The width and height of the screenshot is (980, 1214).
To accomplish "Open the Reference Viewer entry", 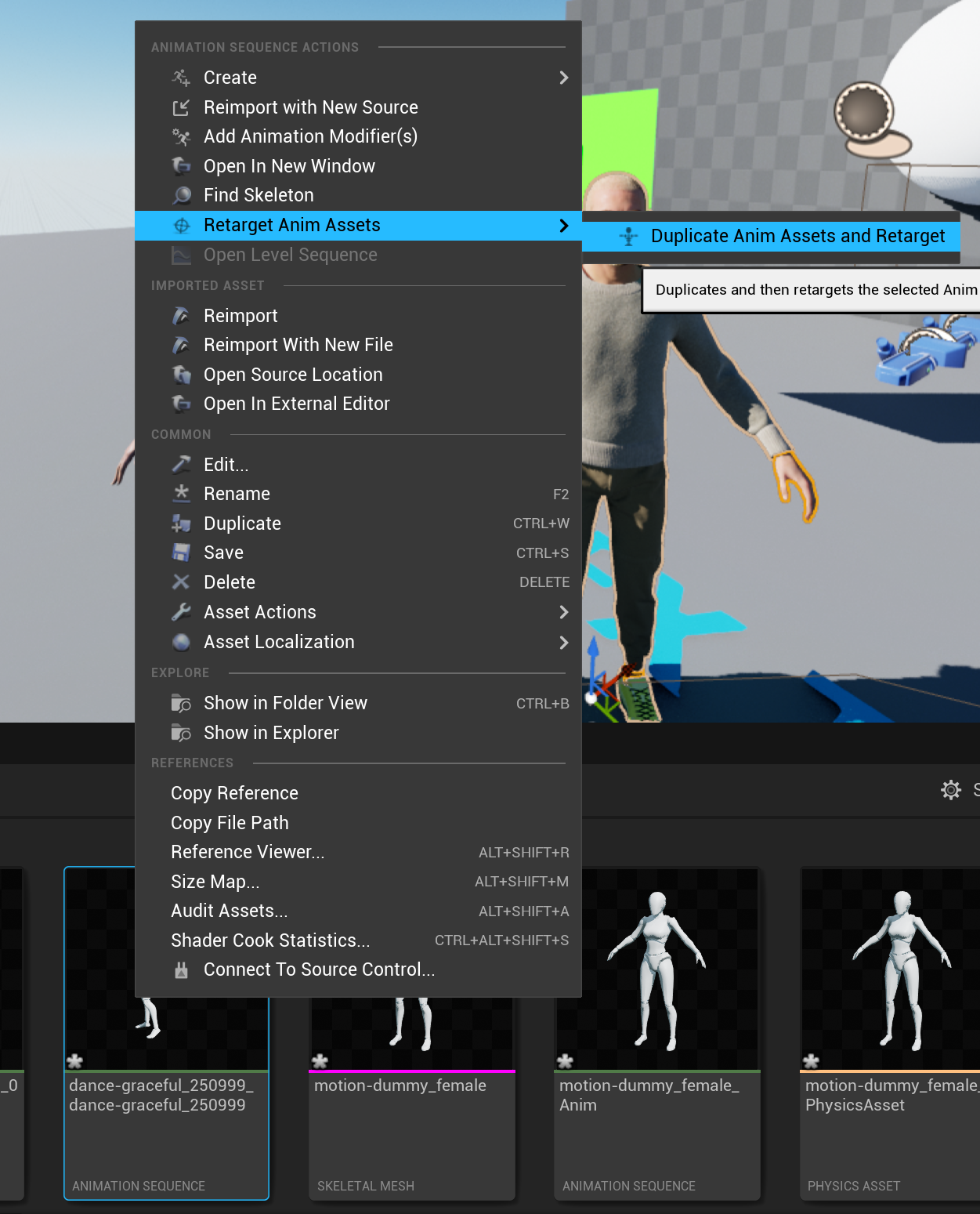I will pos(248,852).
